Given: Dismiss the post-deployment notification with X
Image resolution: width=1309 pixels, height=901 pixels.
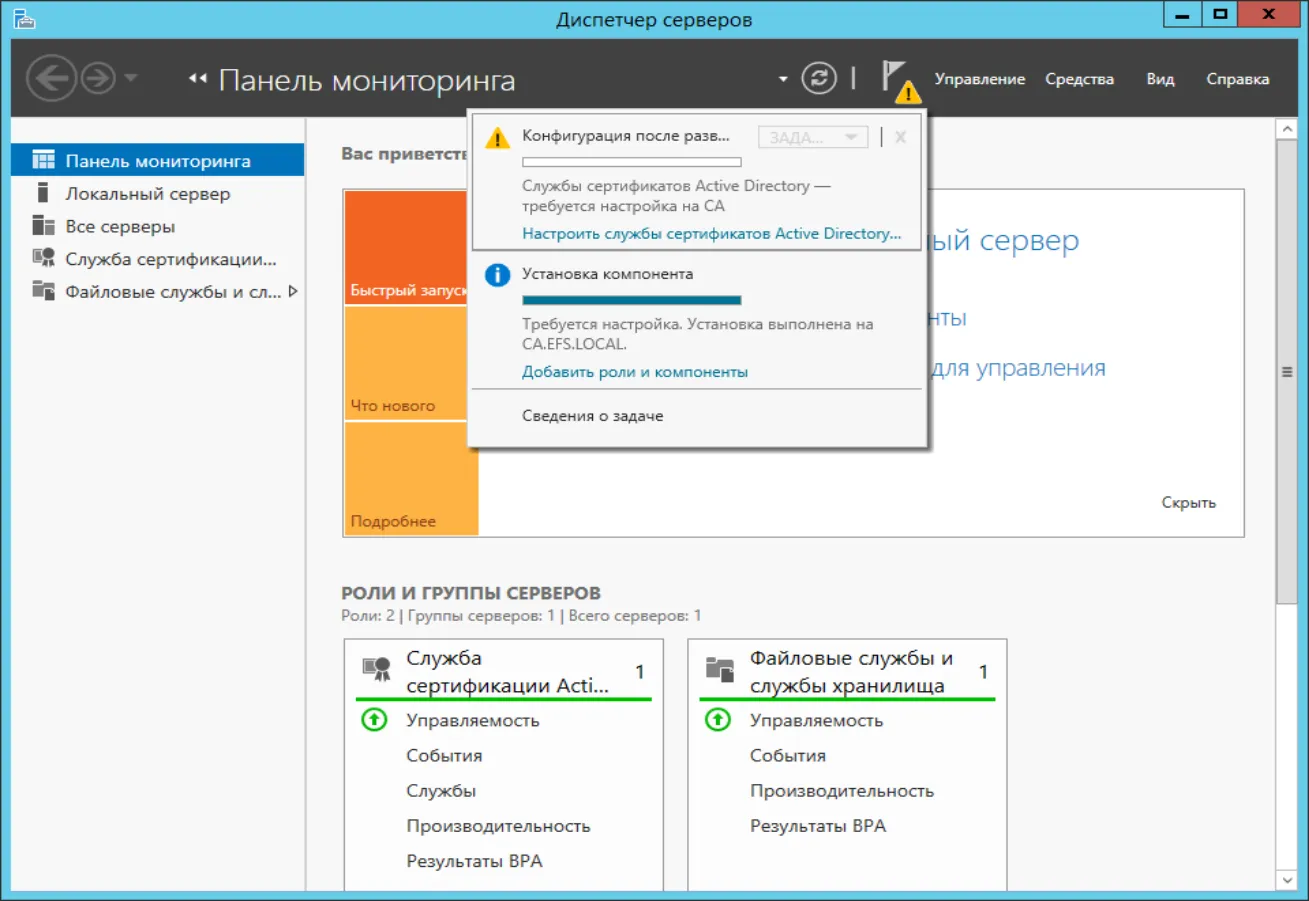Looking at the screenshot, I should tap(900, 137).
